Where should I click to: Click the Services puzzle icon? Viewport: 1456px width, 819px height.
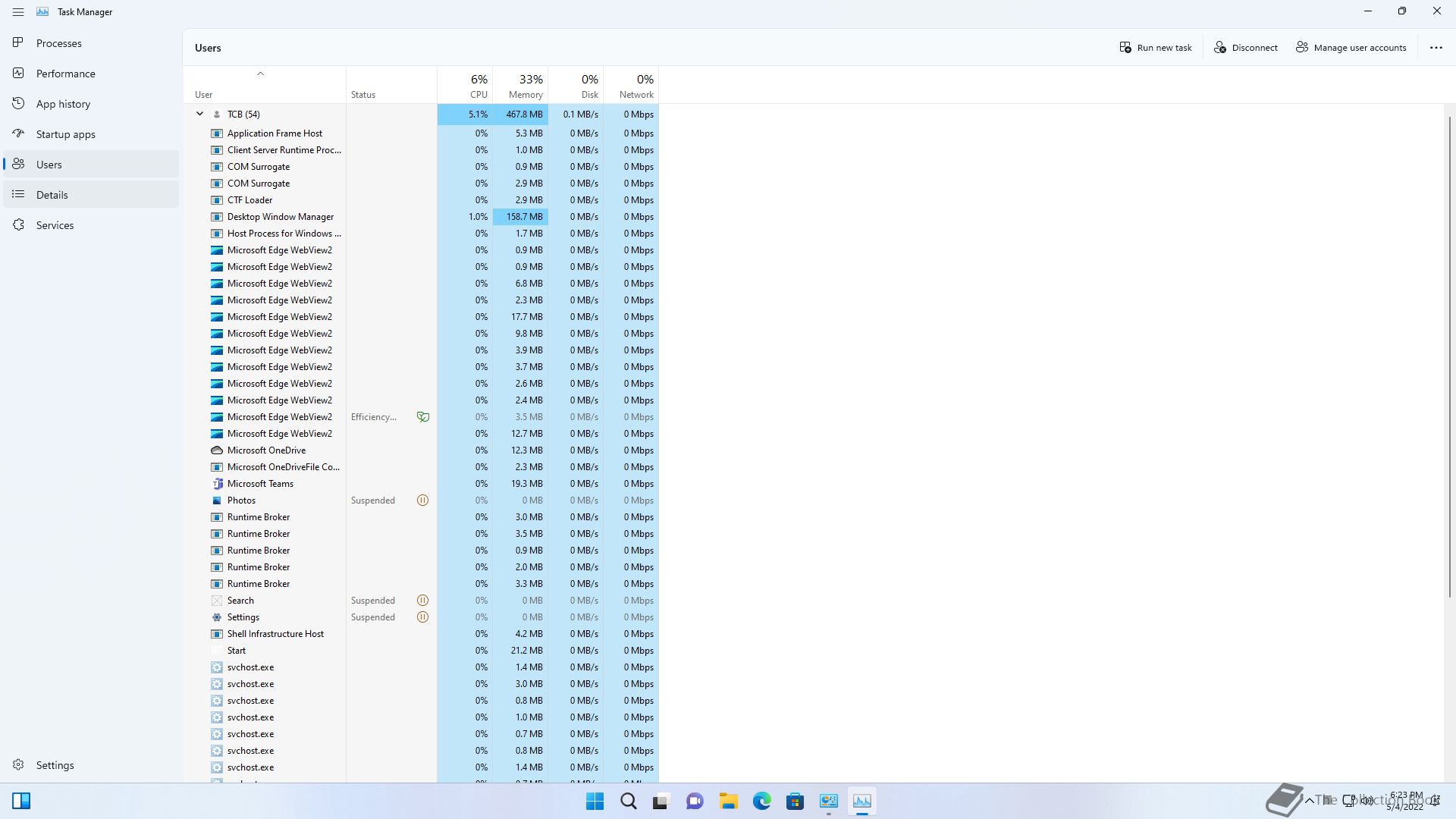[x=18, y=225]
